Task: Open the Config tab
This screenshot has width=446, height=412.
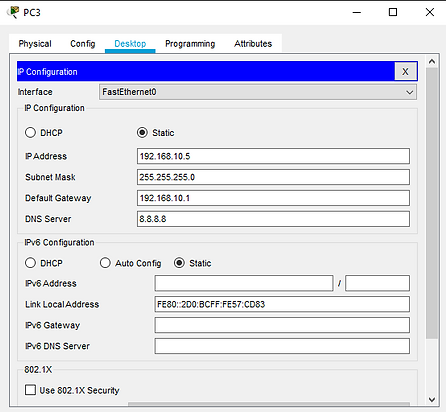Action: [83, 44]
